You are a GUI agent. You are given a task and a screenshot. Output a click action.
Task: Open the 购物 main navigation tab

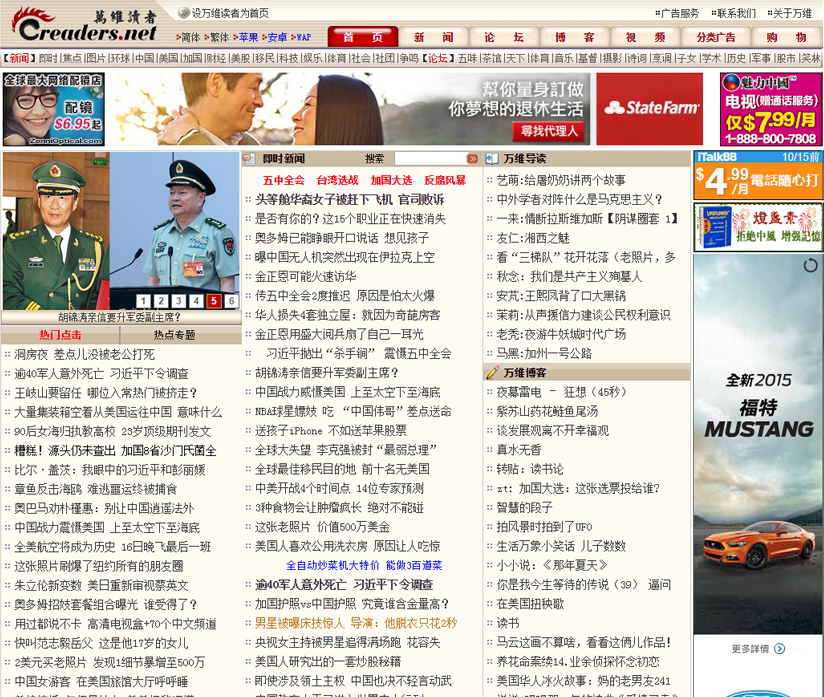786,37
